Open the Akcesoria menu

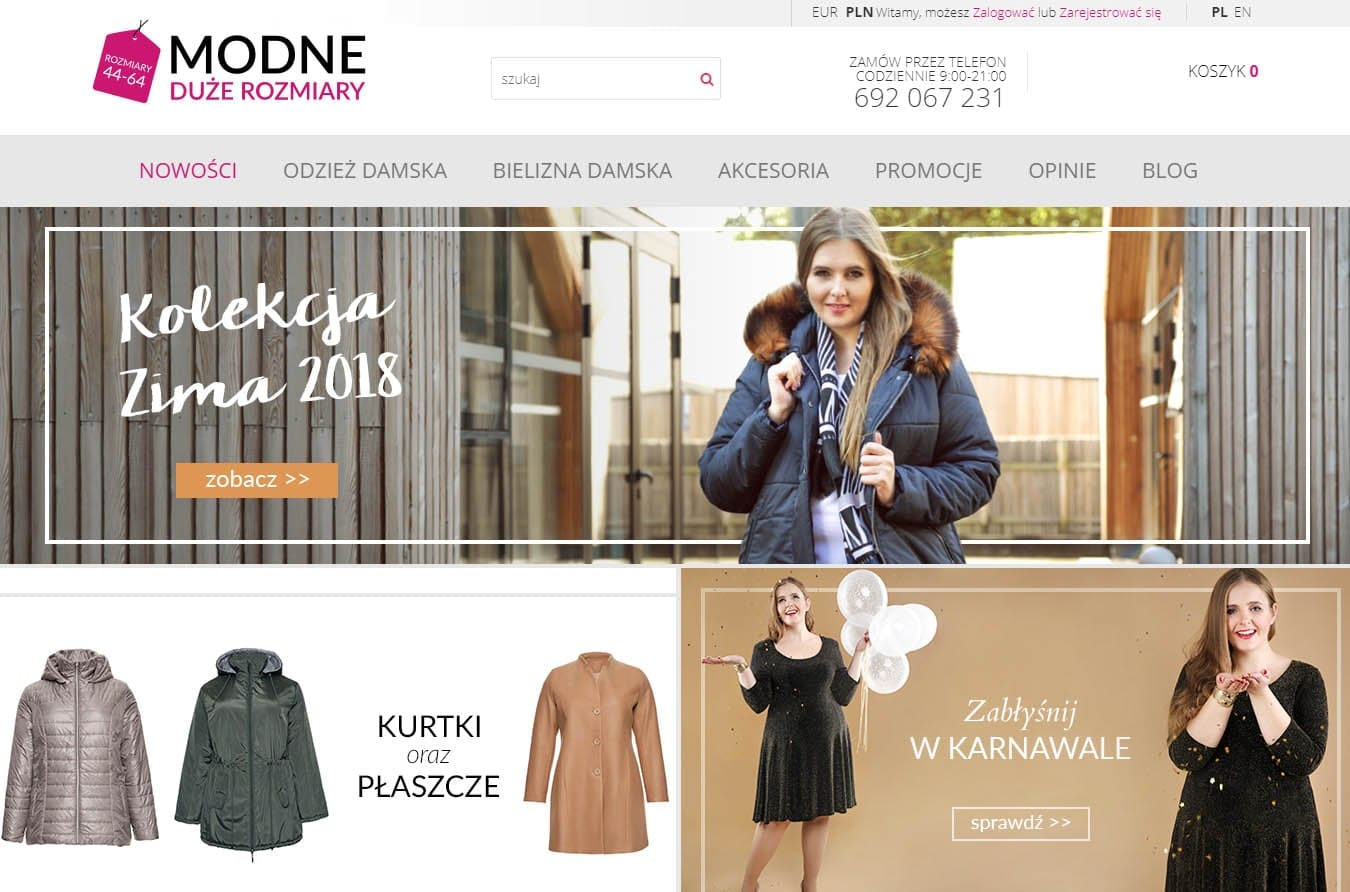pyautogui.click(x=773, y=171)
